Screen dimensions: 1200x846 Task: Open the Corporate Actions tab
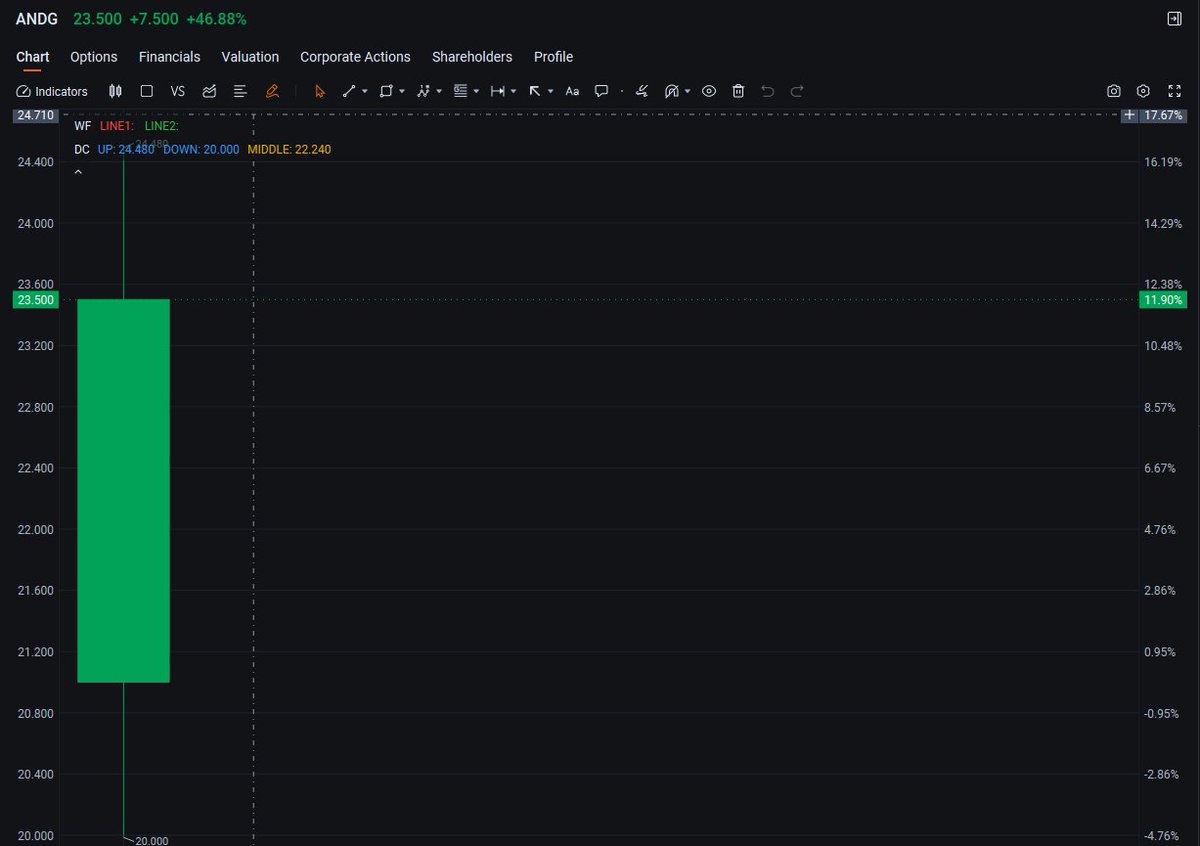[x=355, y=57]
